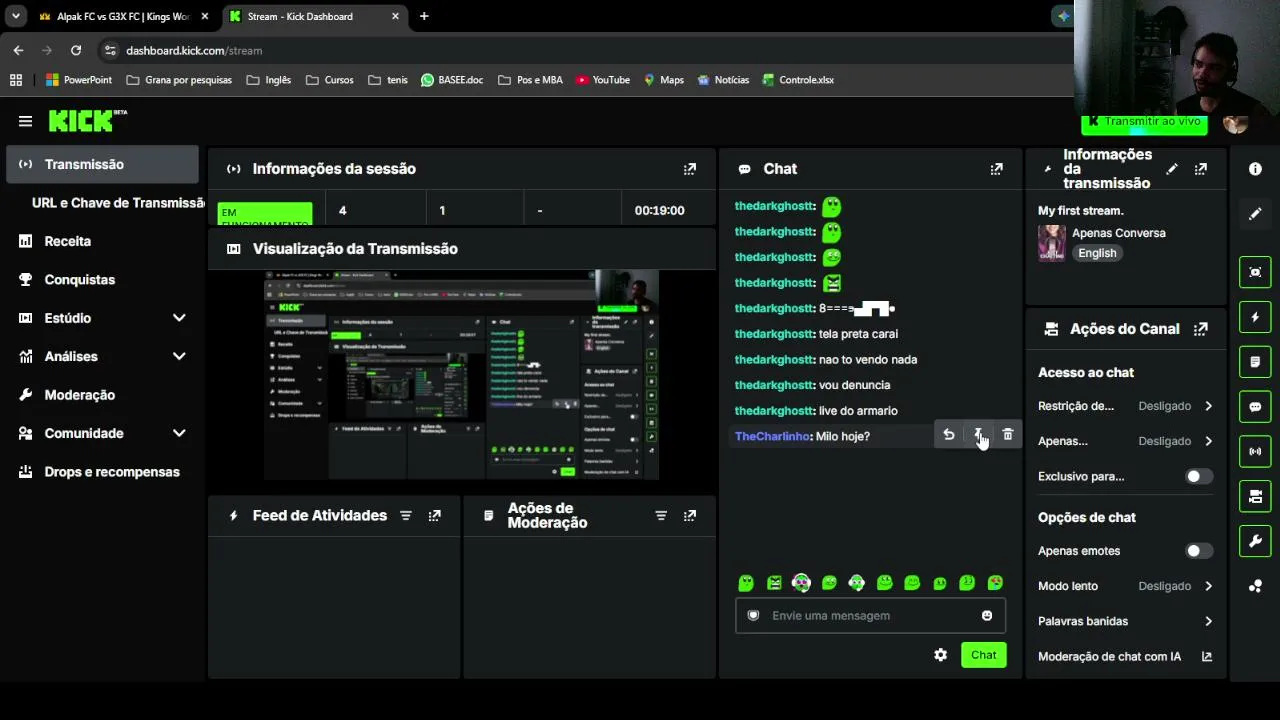Pop out the Feed de Atividades panel

pos(435,516)
